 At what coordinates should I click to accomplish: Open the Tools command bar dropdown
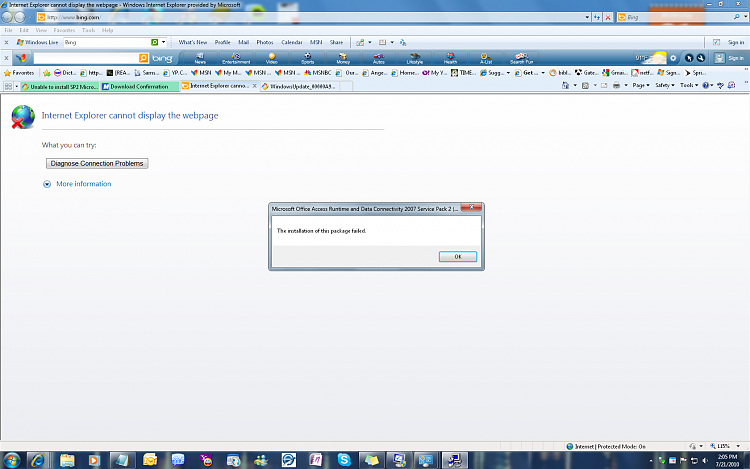689,85
